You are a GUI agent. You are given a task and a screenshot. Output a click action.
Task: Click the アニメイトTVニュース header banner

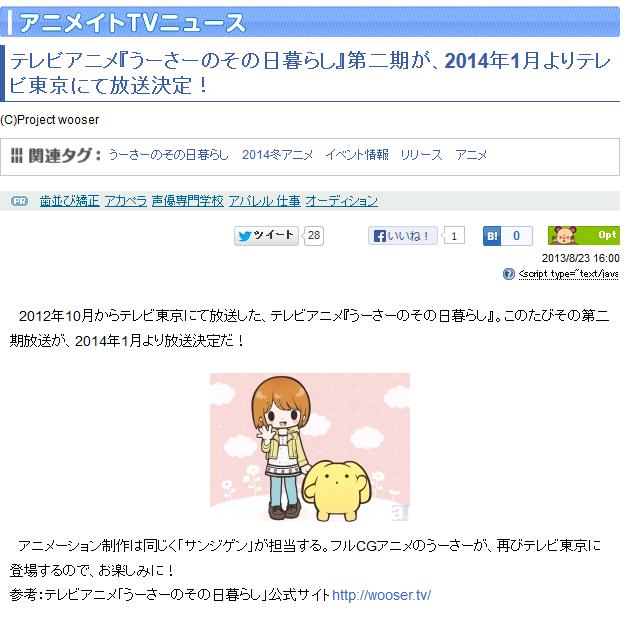point(310,22)
